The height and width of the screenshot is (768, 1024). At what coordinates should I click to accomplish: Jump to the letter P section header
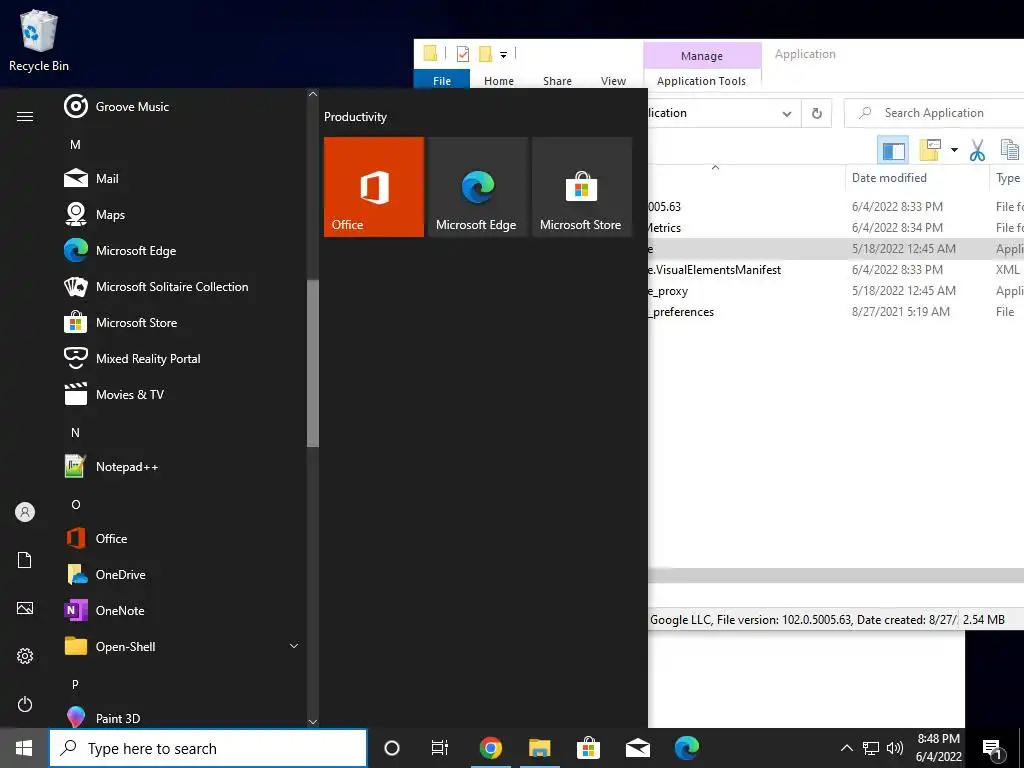75,684
